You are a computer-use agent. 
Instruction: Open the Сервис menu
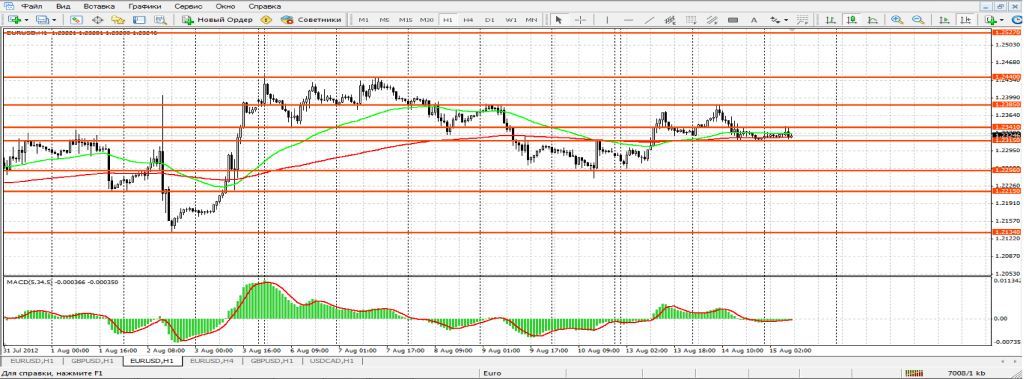point(188,6)
